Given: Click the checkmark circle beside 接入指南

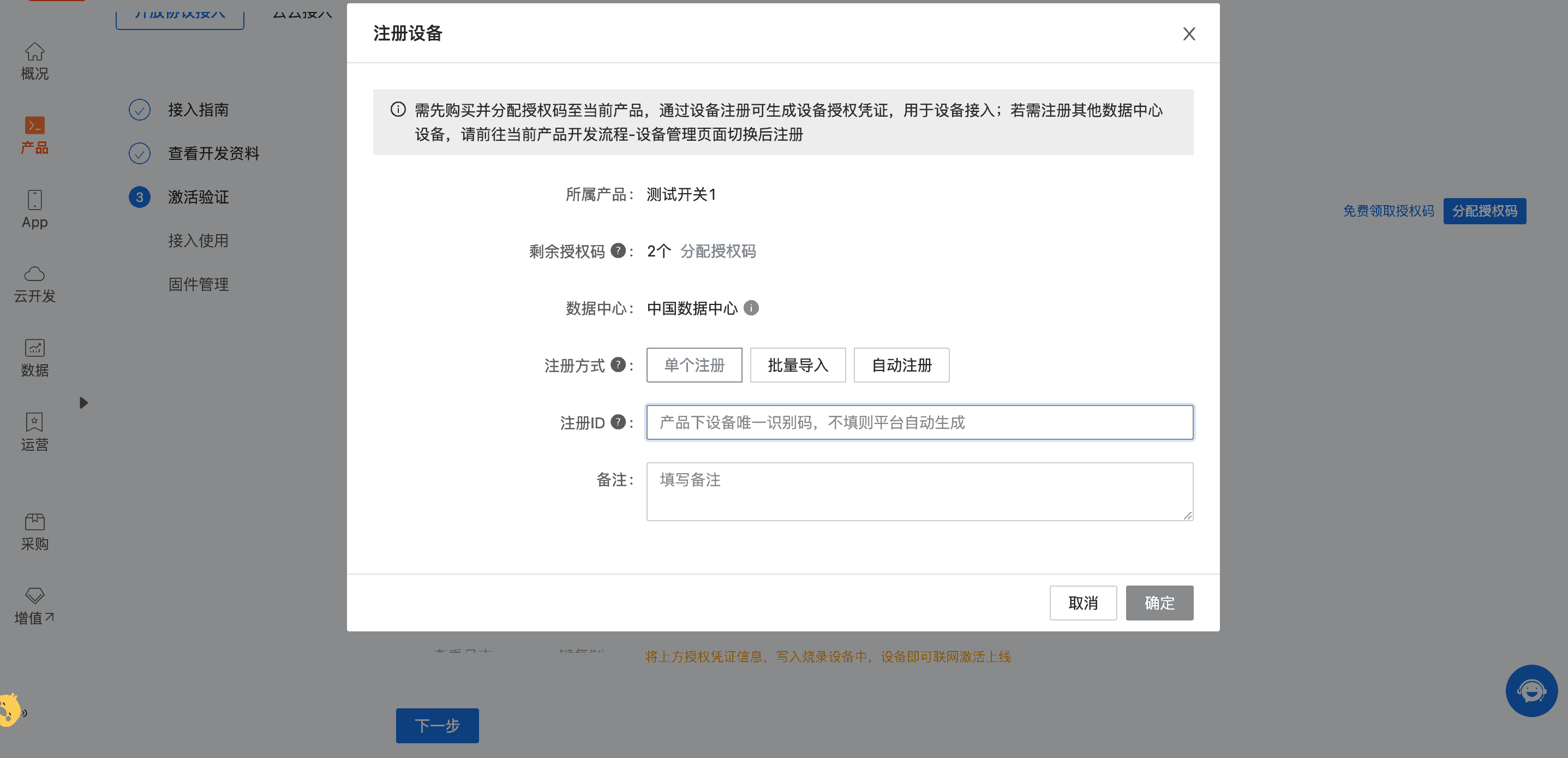Looking at the screenshot, I should 139,110.
